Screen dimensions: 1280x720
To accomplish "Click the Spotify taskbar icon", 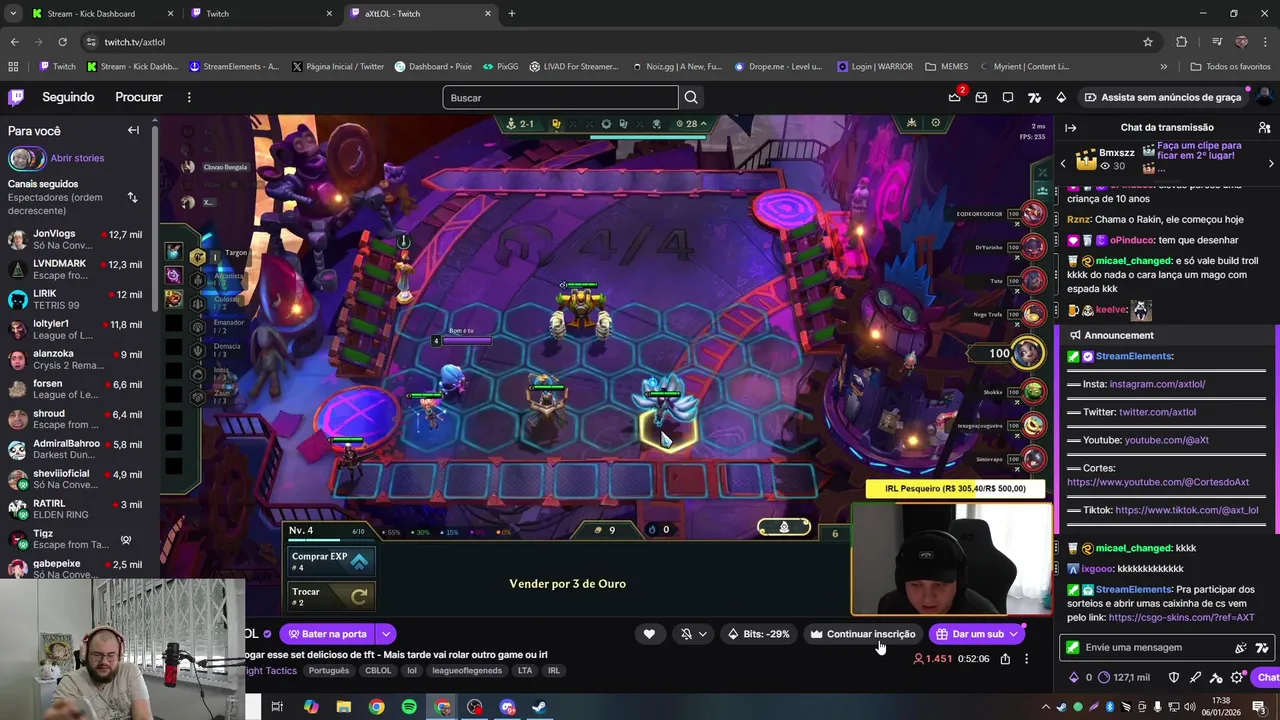I will pos(409,707).
